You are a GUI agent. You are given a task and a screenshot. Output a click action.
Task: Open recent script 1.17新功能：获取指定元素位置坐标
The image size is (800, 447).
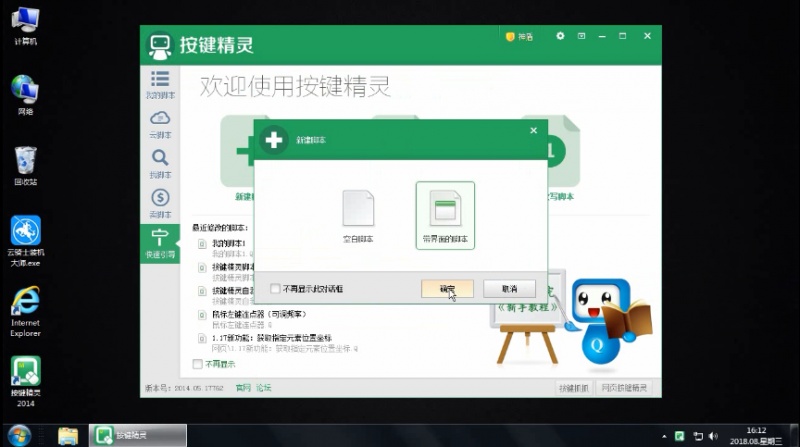click(271, 338)
